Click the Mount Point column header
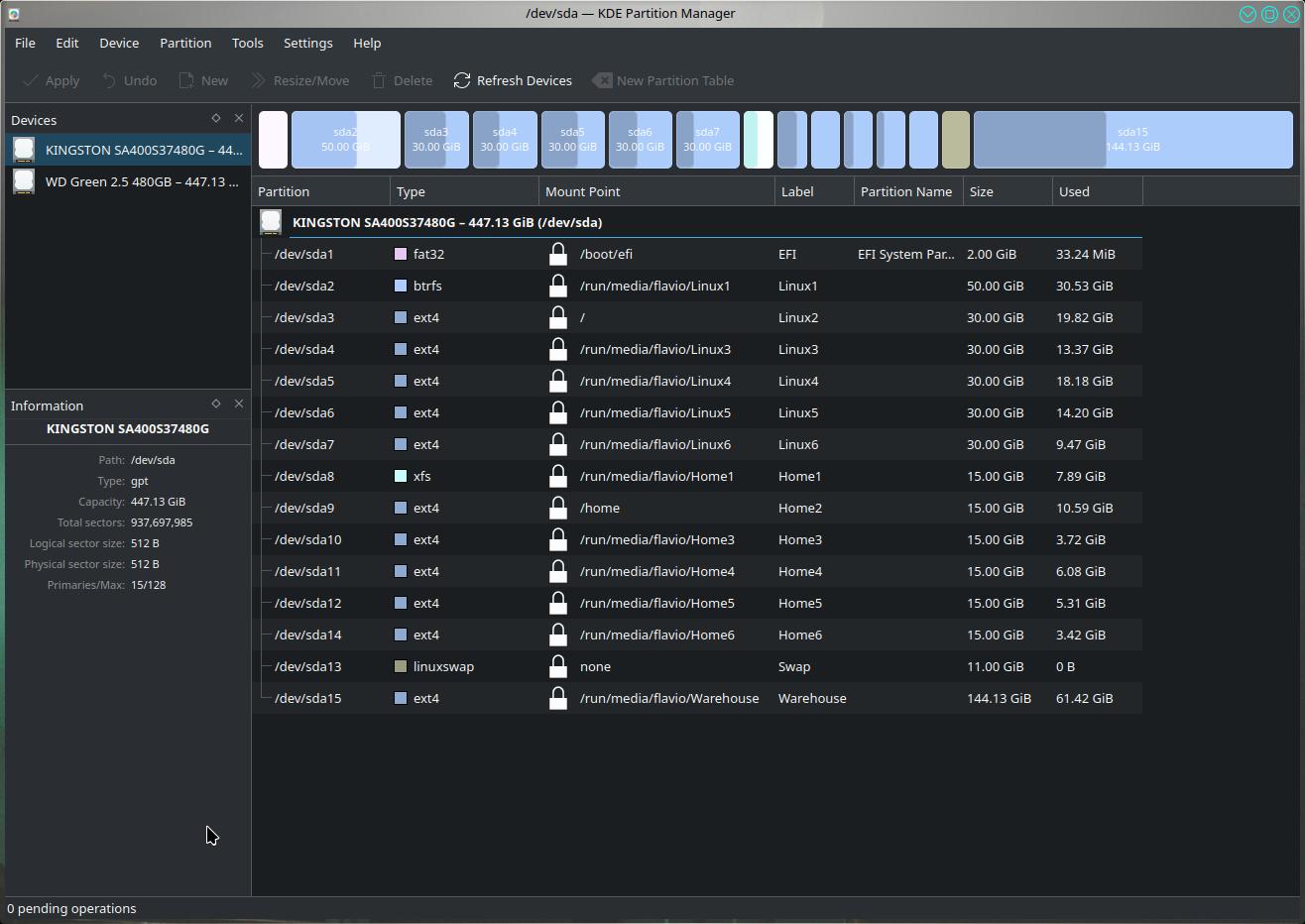Image resolution: width=1305 pixels, height=924 pixels. click(x=654, y=191)
